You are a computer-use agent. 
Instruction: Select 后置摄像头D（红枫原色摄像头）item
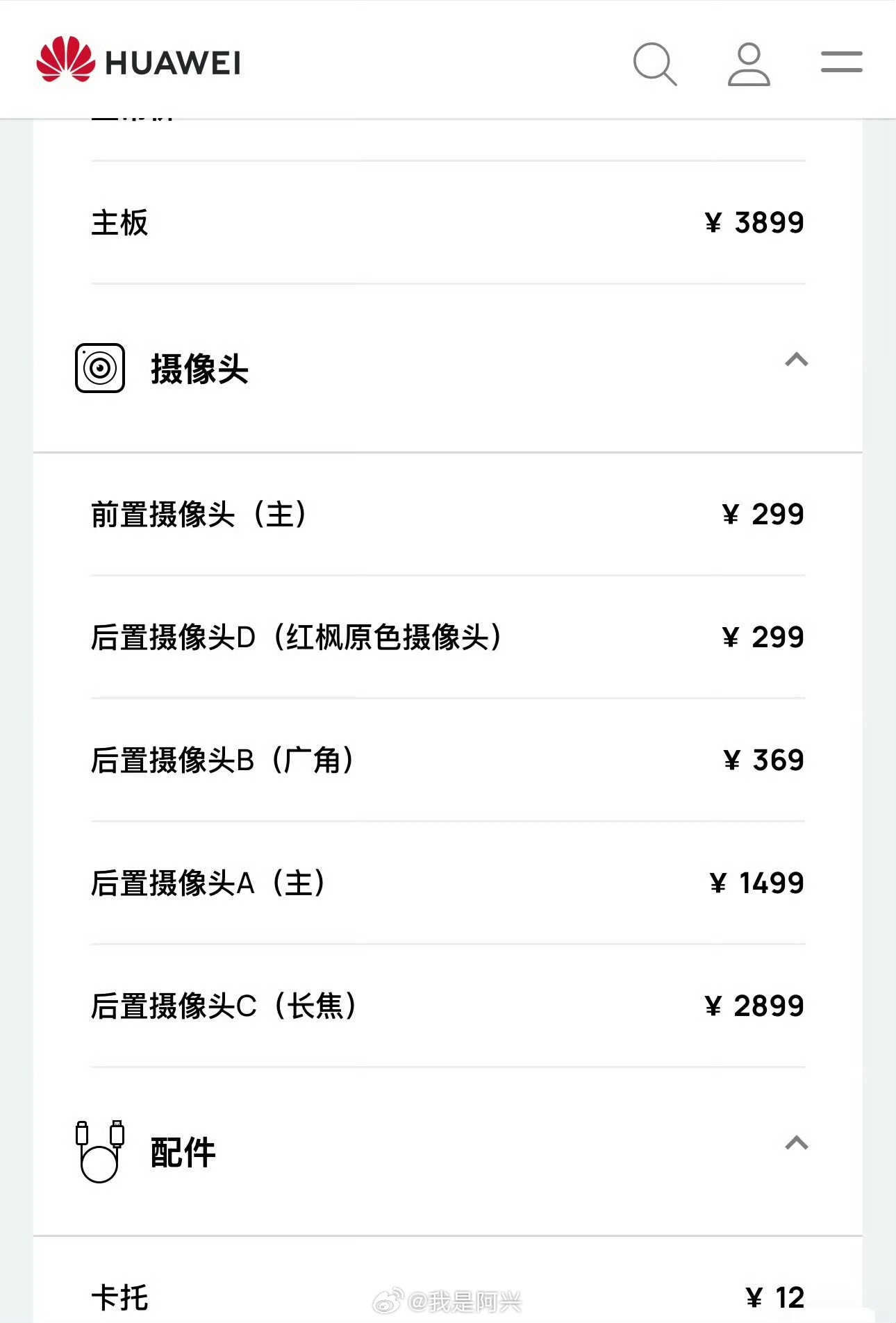pos(448,638)
